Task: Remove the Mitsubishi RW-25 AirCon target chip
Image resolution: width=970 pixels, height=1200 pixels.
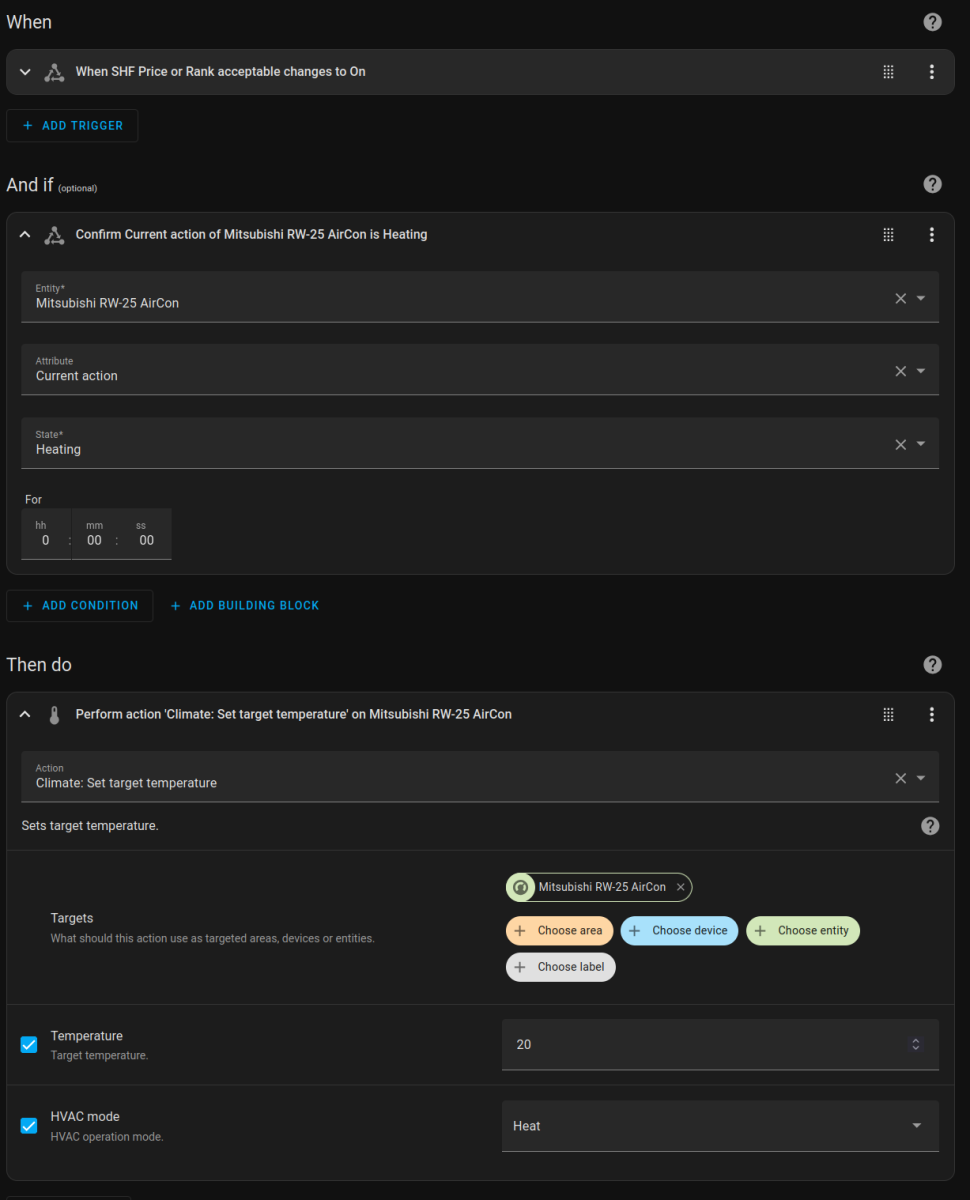Action: (x=681, y=887)
